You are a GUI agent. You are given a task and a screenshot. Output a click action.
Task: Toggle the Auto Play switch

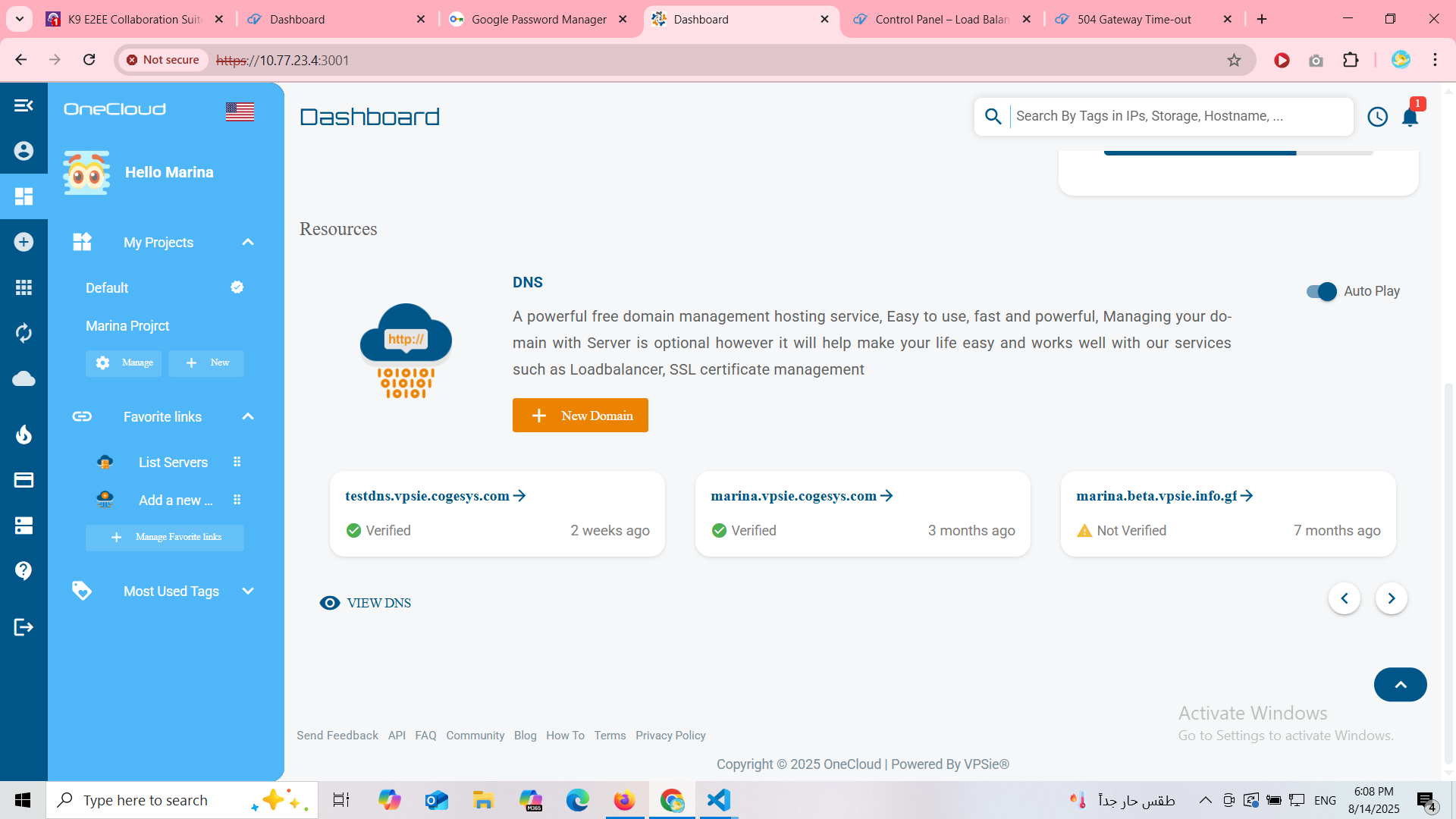coord(1321,291)
